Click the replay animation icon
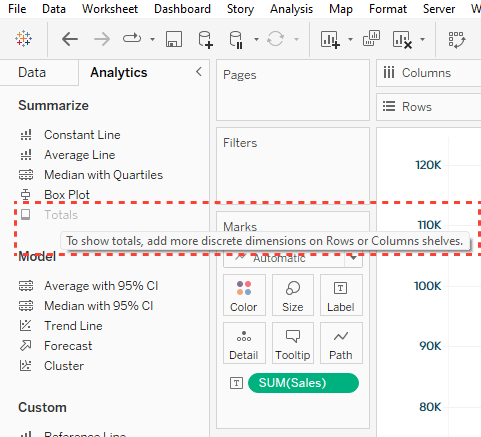This screenshot has height=437, width=481. point(132,38)
